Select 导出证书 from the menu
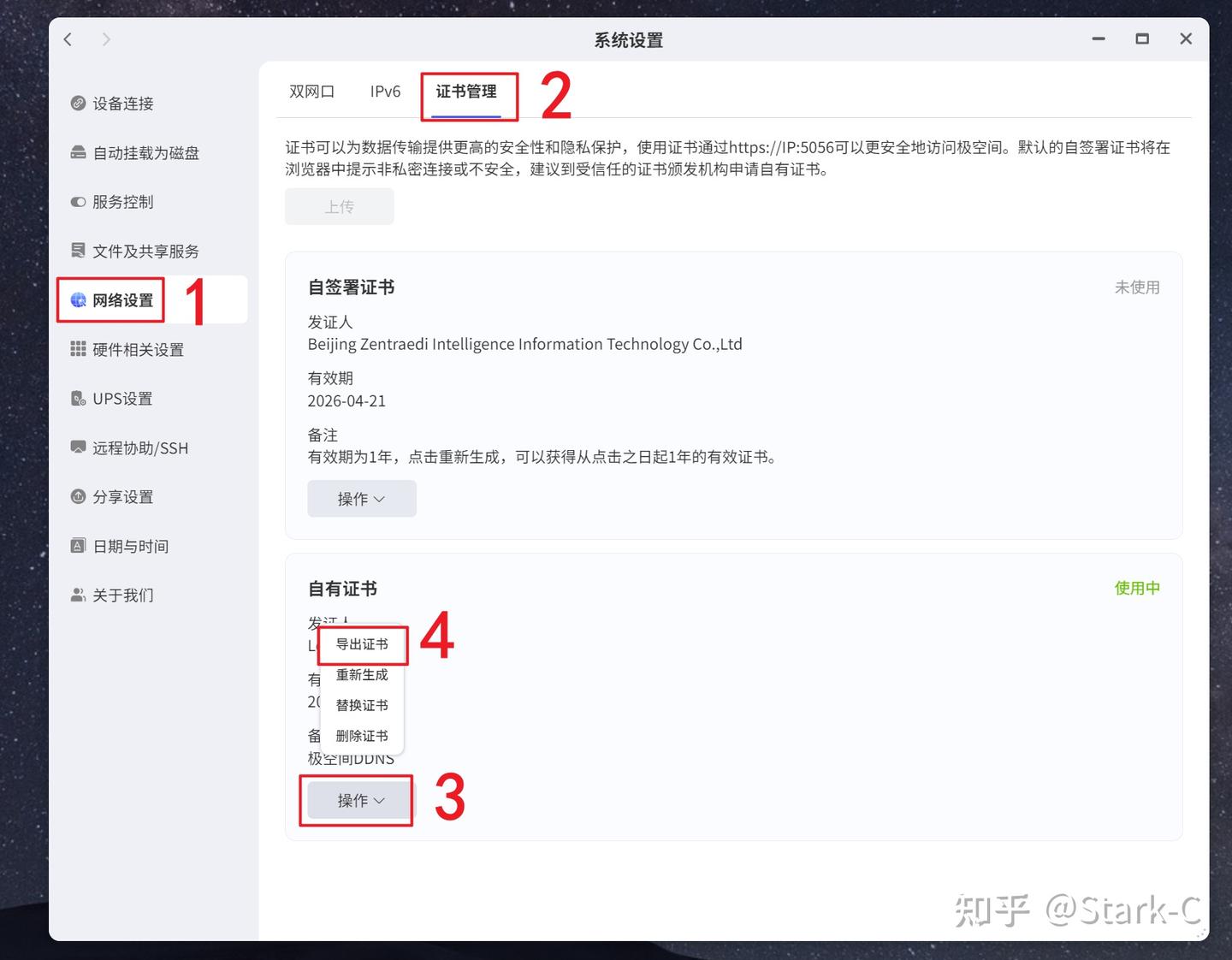 click(362, 644)
